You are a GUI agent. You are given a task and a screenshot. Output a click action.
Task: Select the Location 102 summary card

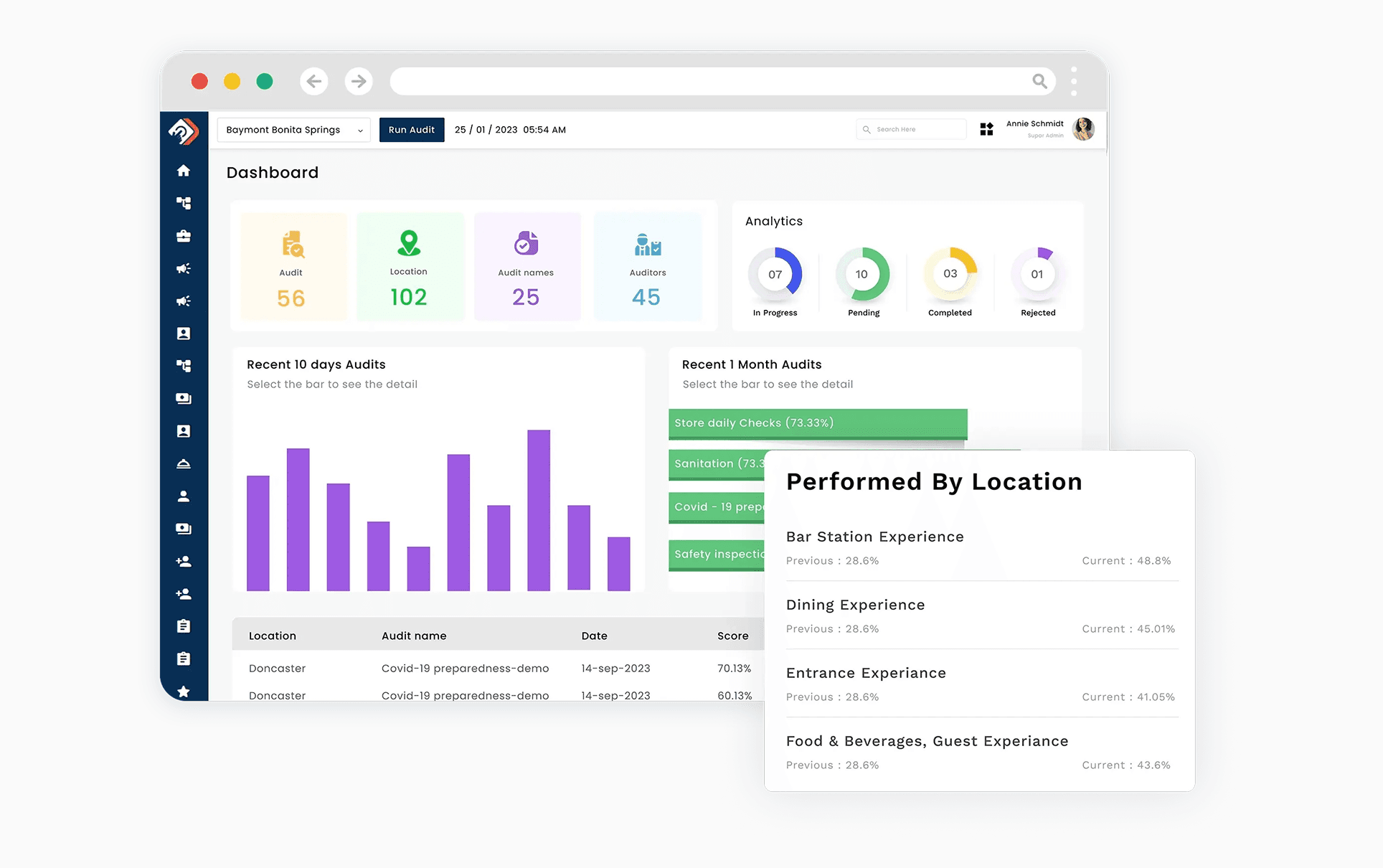(x=410, y=267)
